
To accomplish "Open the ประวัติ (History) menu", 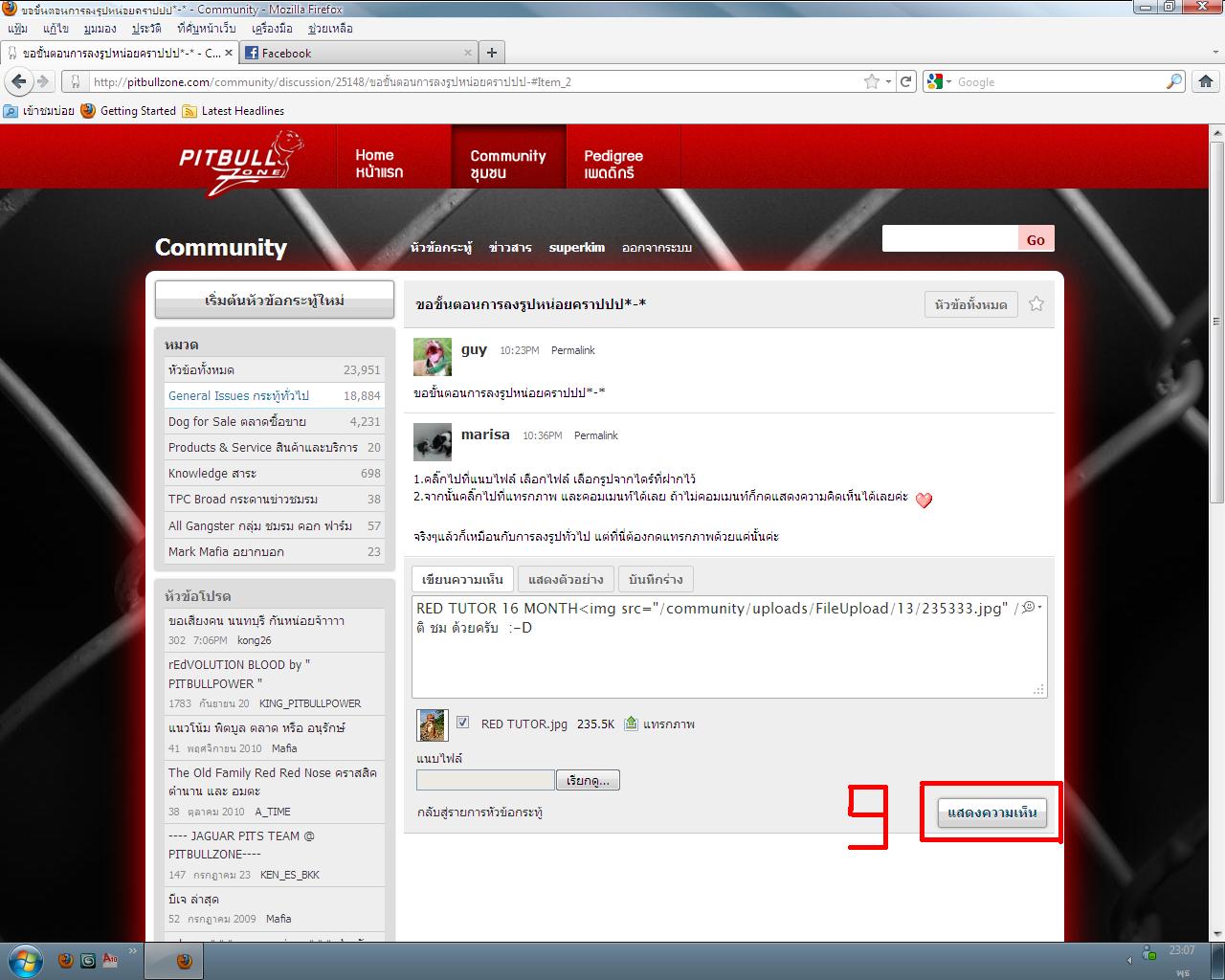I will (146, 29).
